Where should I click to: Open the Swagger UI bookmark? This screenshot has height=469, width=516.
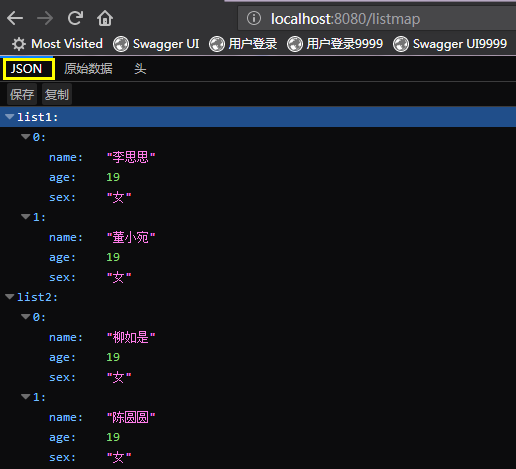pos(166,44)
